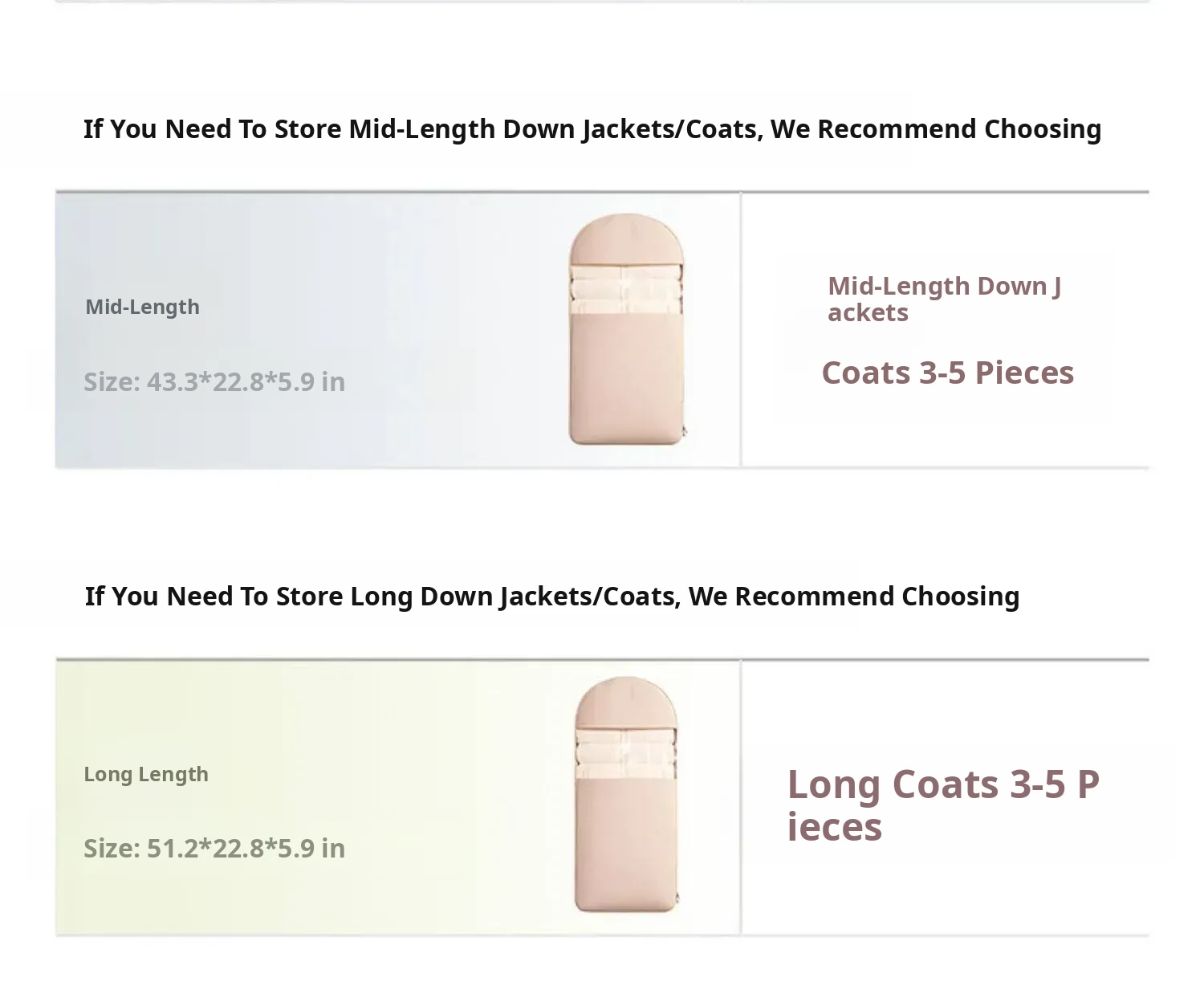Click the "Mid-Length" label
Viewport: 1204px width, 998px height.
142,307
